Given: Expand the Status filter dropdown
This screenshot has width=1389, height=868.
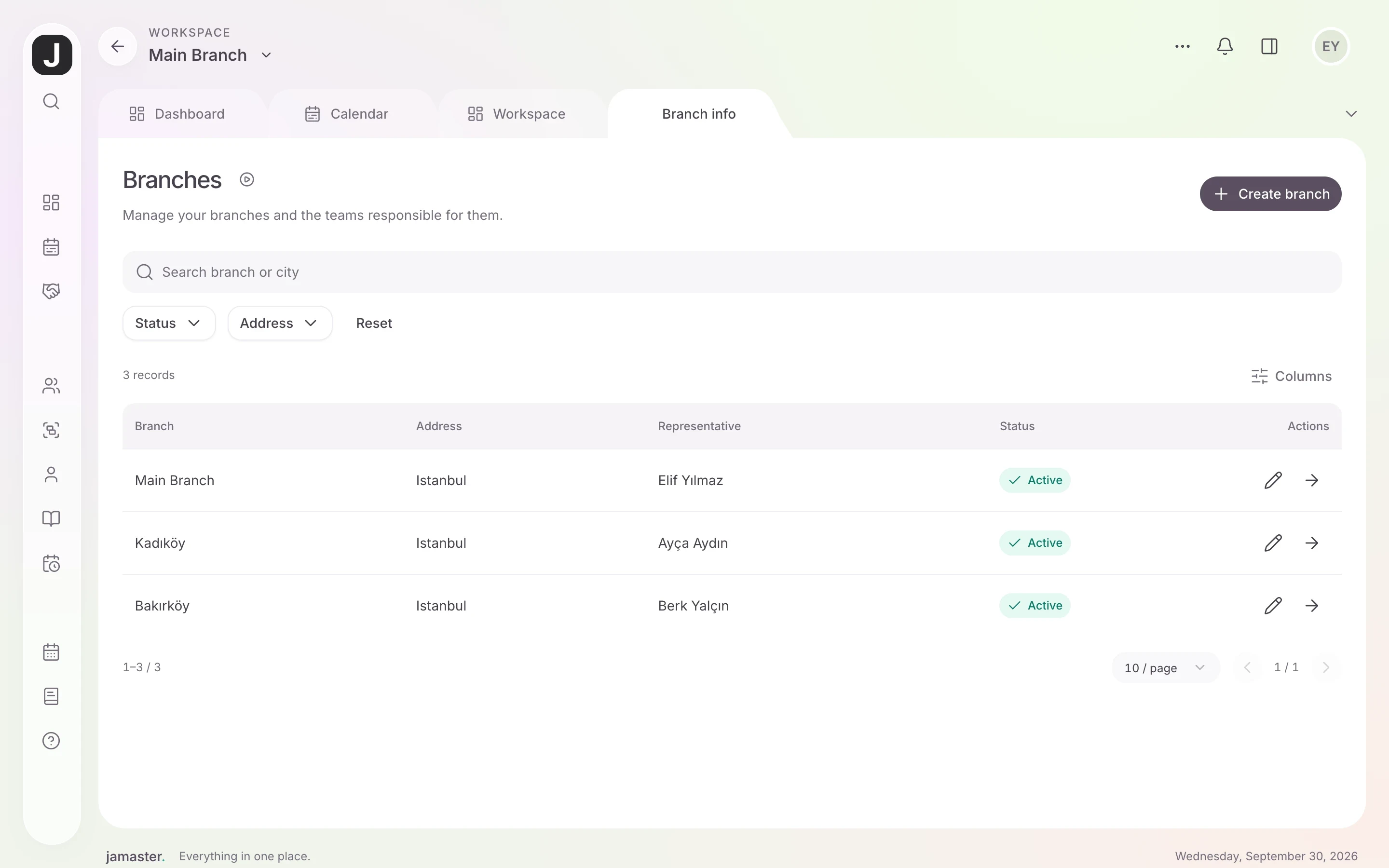Looking at the screenshot, I should coord(169,323).
